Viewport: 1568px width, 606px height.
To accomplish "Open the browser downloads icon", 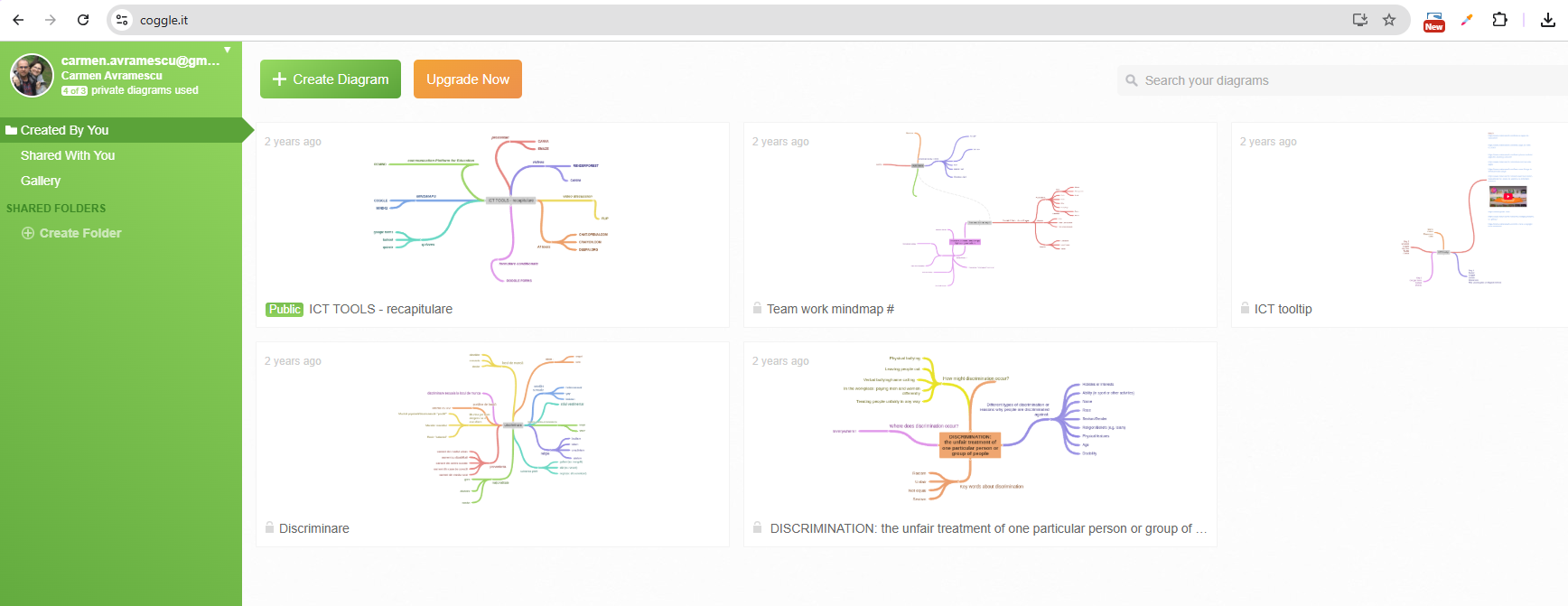I will pyautogui.click(x=1547, y=20).
